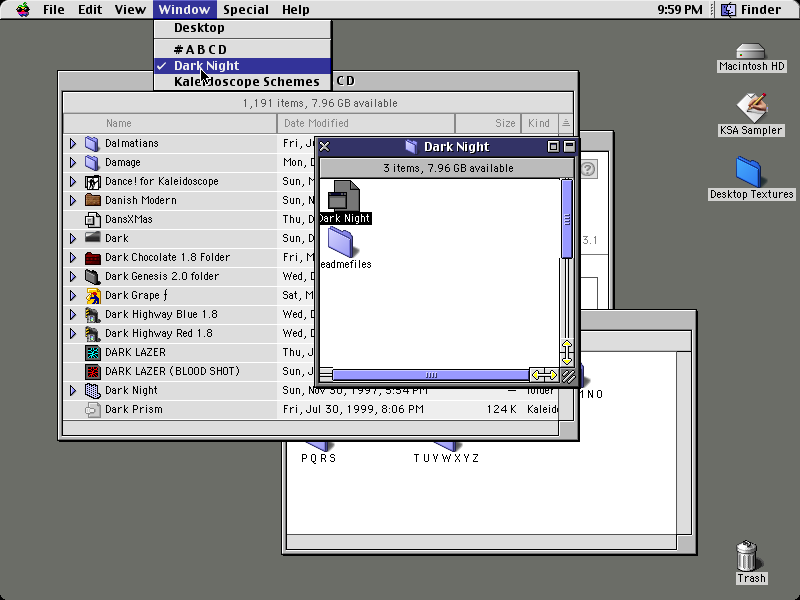Click Dark Night window horizontal scroll thumb
Image resolution: width=800 pixels, height=600 pixels.
431,376
